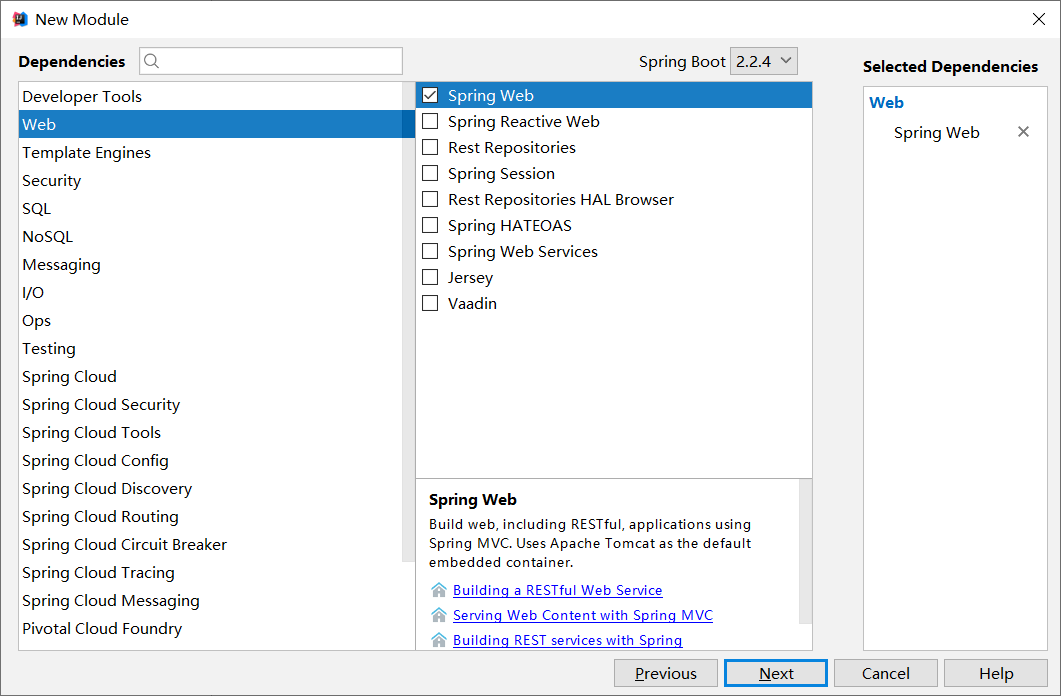Screen dimensions: 1061x696
Task: Select the Spring Cloud Discovery category
Action: [x=210, y=488]
